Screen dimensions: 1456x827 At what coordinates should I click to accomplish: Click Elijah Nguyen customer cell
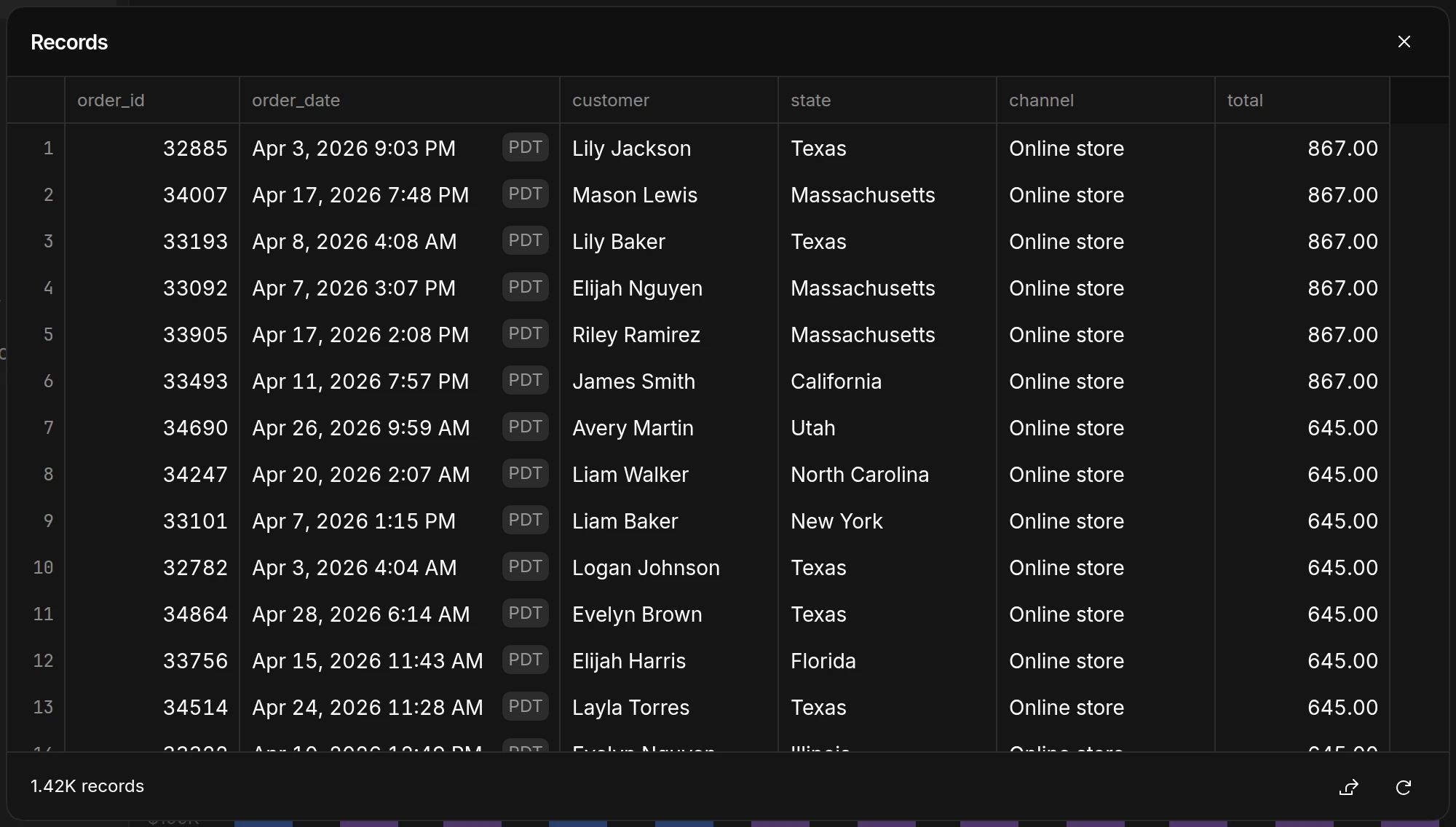(x=669, y=288)
